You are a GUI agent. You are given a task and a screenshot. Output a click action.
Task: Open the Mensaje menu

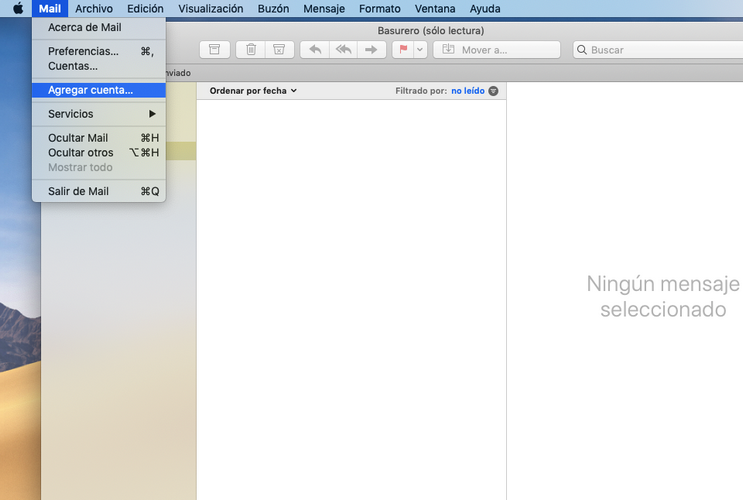point(324,9)
